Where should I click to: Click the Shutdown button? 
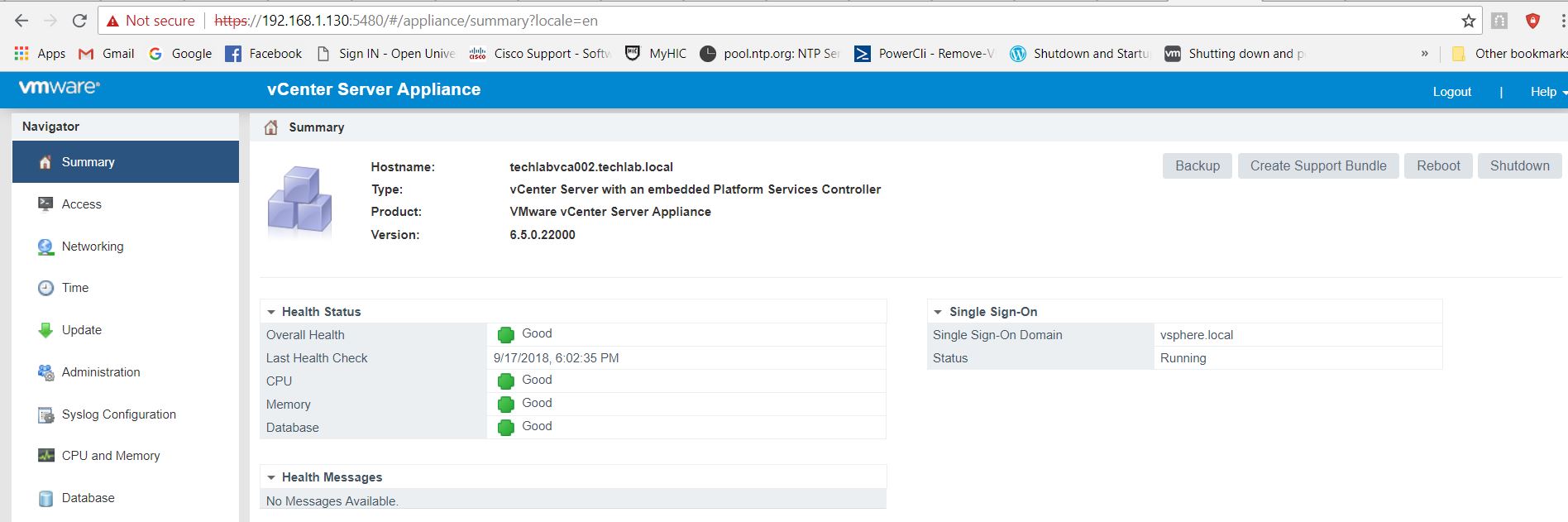pyautogui.click(x=1519, y=166)
